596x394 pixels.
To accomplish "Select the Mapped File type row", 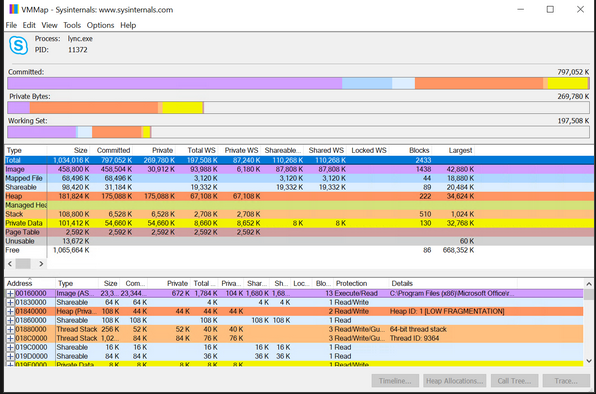I will [299, 178].
